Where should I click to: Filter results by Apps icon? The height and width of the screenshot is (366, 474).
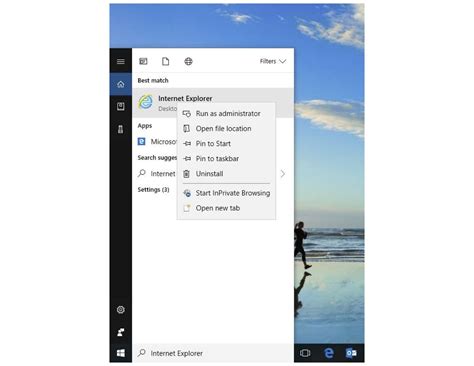click(x=143, y=61)
